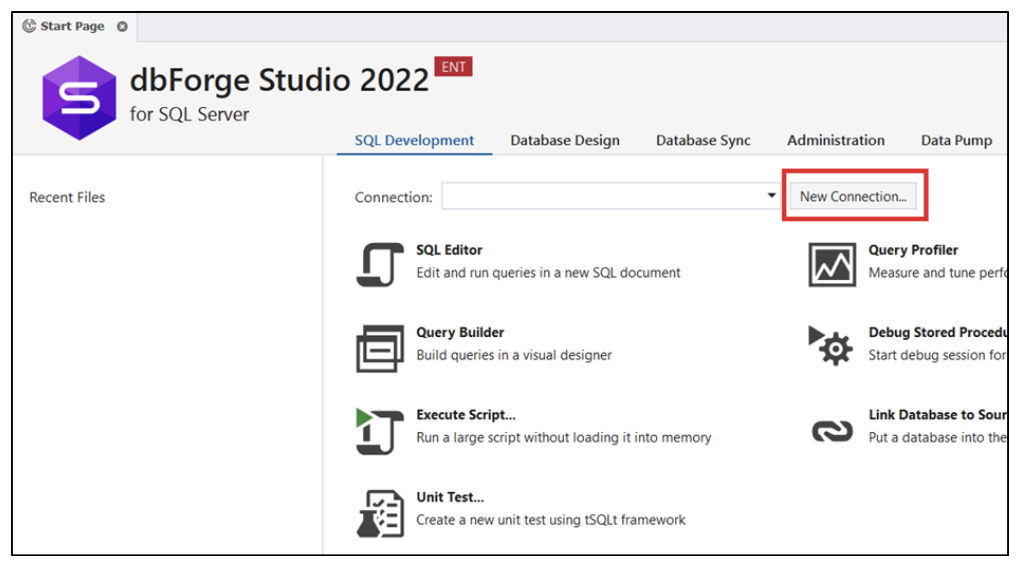Click the Unit Test... title
Viewport: 1020px width, 568px height.
450,497
